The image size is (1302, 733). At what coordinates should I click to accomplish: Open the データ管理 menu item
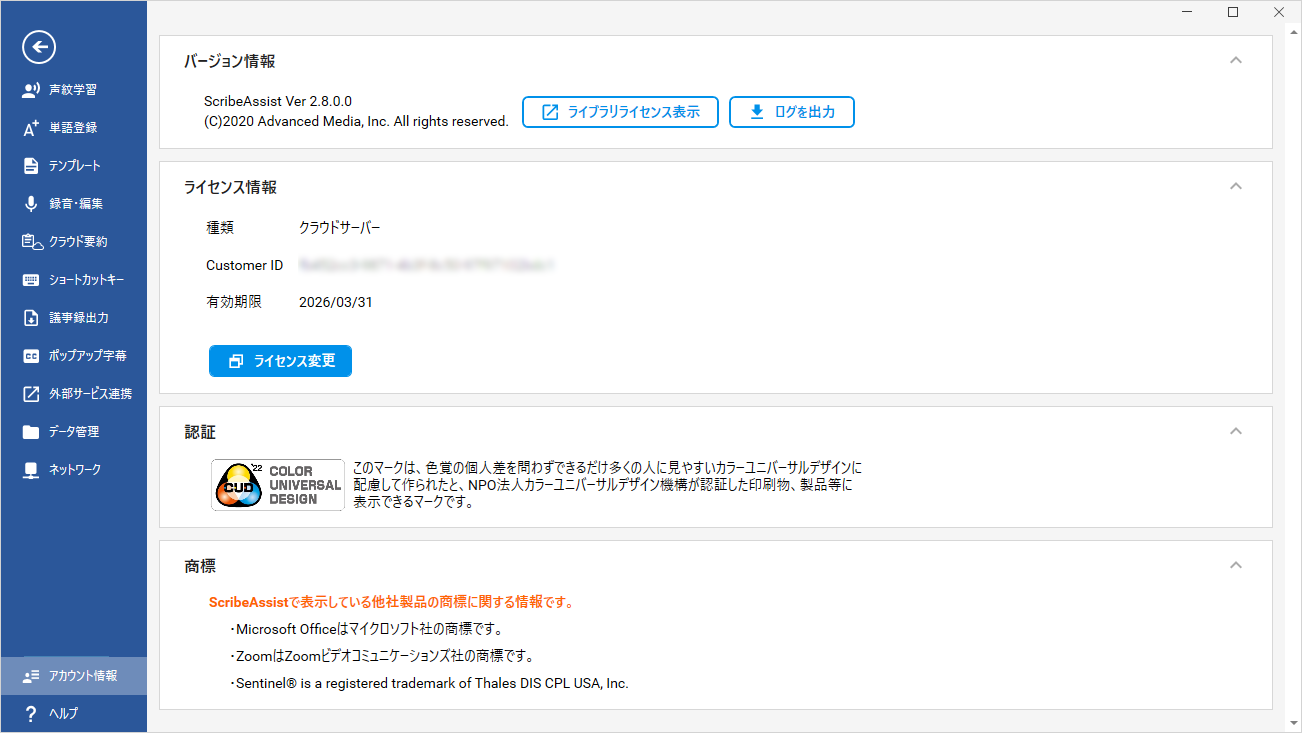point(73,432)
